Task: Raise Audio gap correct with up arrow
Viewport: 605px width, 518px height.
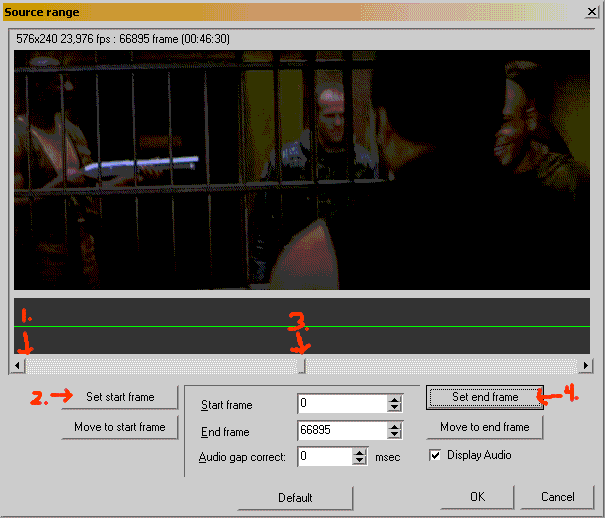Action: [x=360, y=452]
